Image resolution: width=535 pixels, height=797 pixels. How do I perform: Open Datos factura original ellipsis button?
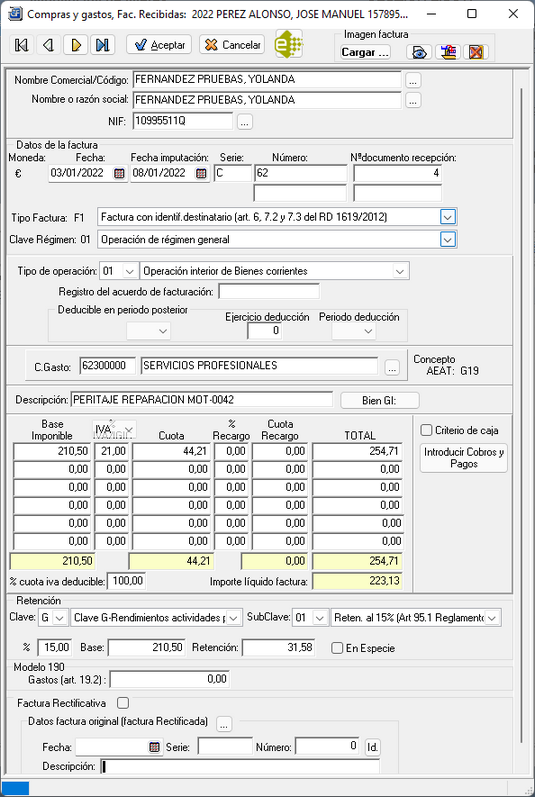tap(224, 724)
